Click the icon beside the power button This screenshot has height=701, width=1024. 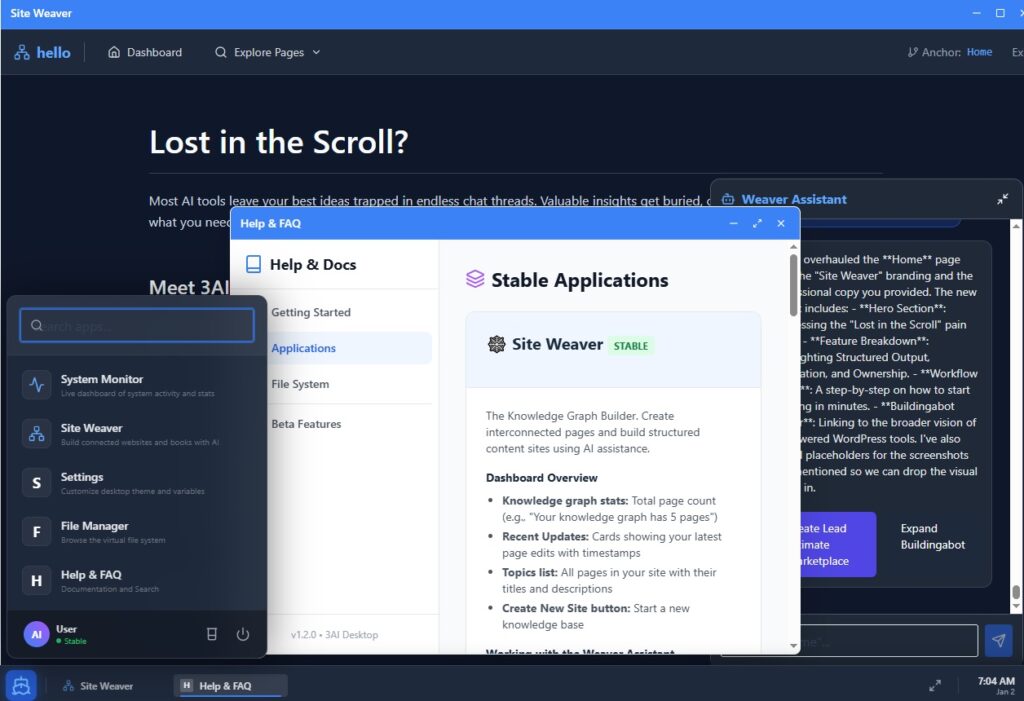tap(211, 635)
